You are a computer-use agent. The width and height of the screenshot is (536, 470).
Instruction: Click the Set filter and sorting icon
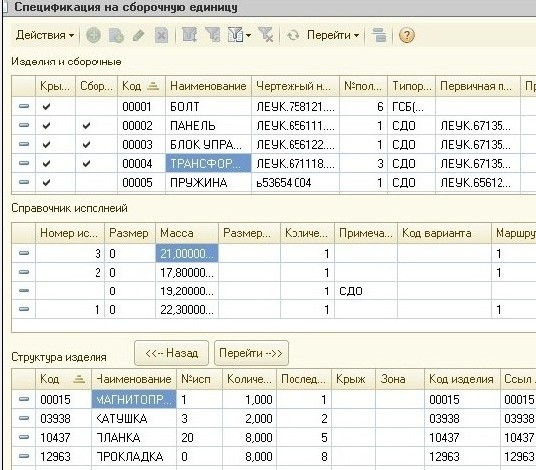pos(189,35)
